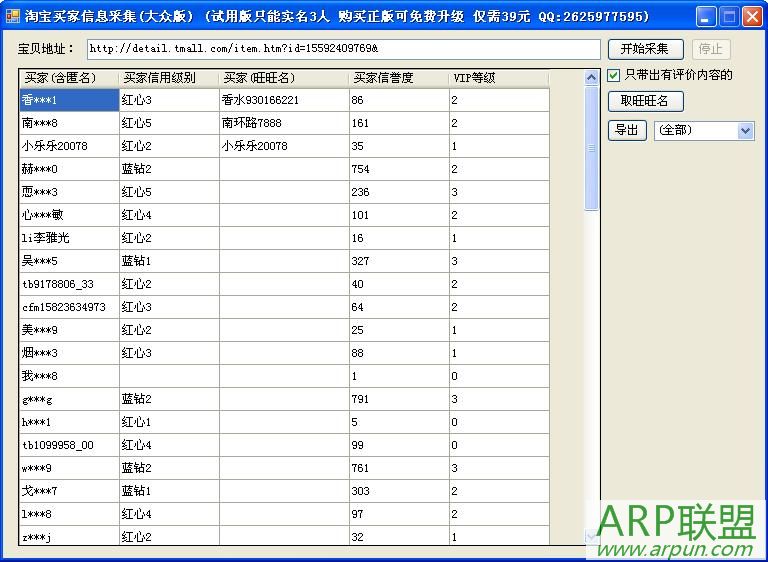Screen dimensions: 768x562
Task: Select the cell 香***1
Action: pos(69,100)
